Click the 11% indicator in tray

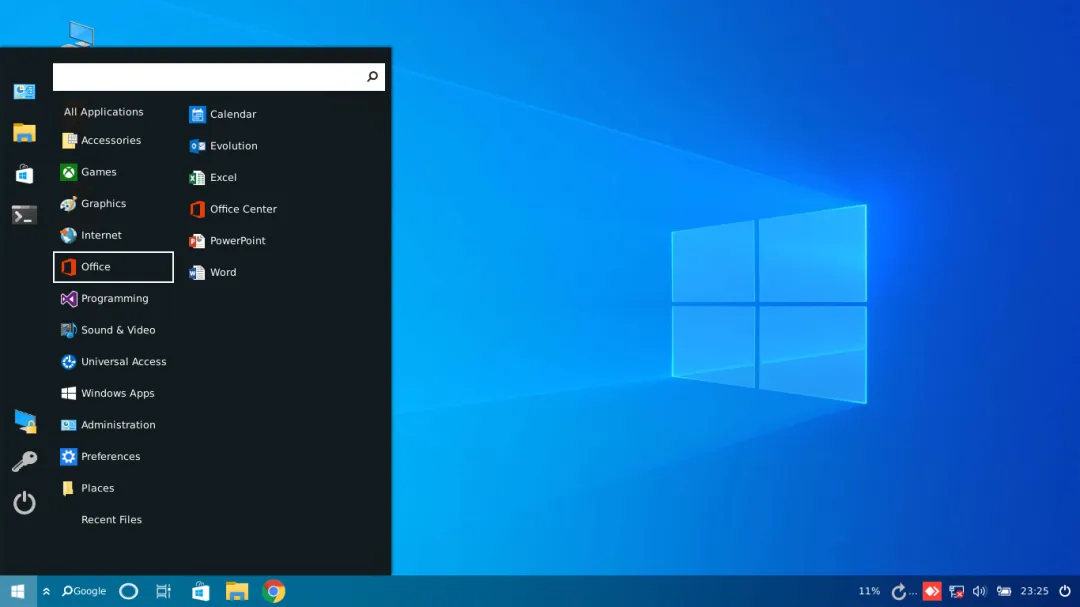pyautogui.click(x=869, y=592)
